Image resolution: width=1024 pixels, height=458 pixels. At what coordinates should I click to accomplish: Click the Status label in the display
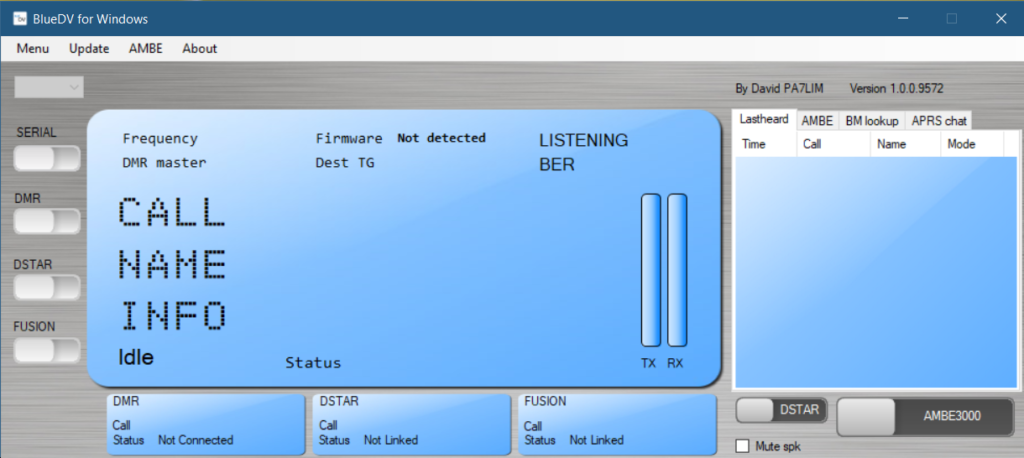[x=313, y=363]
